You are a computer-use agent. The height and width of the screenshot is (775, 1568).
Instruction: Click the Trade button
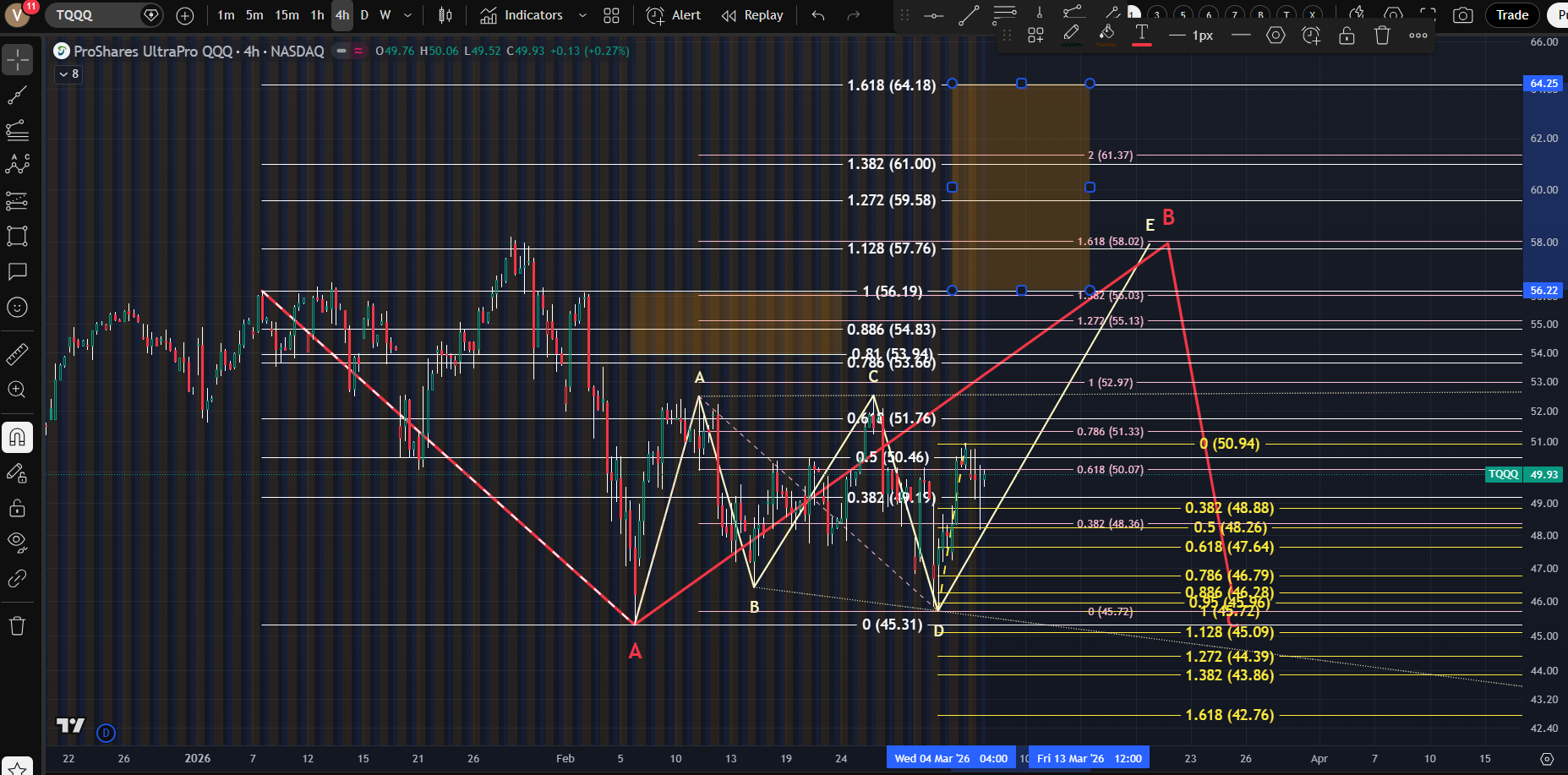[1511, 15]
